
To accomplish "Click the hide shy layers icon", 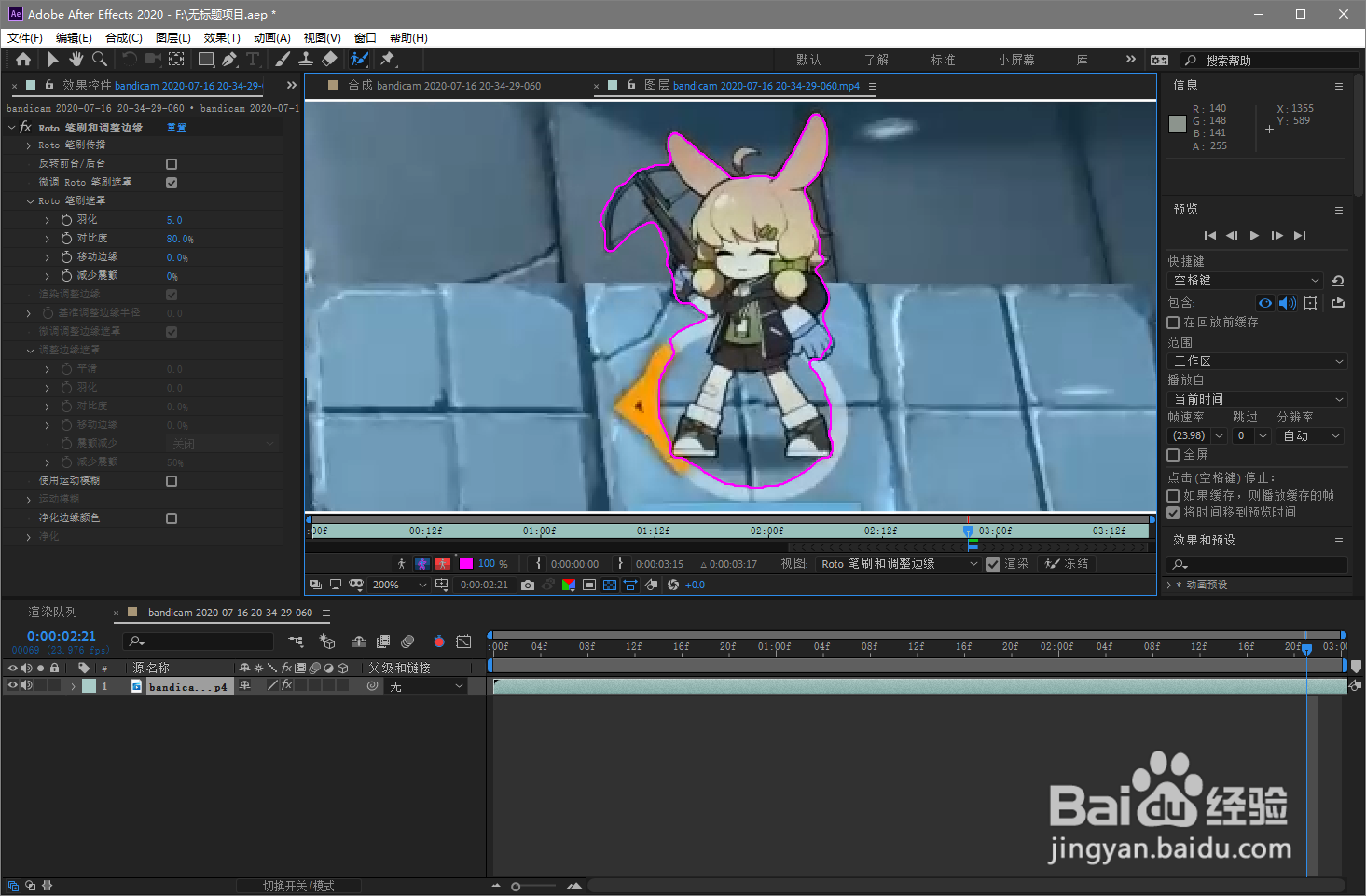I will [x=359, y=641].
